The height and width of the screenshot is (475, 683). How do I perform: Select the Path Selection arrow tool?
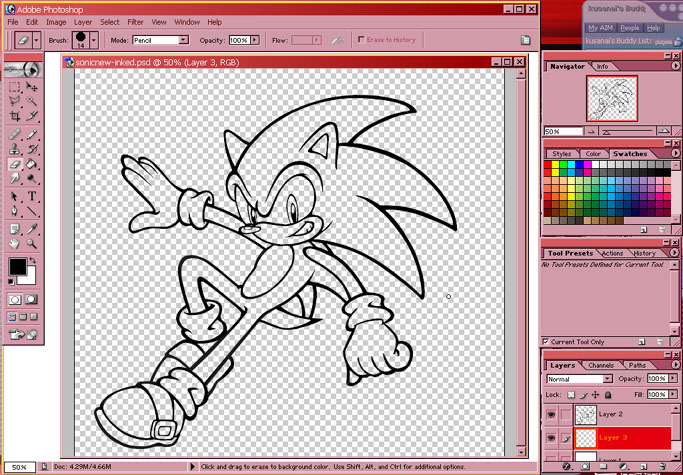click(15, 197)
